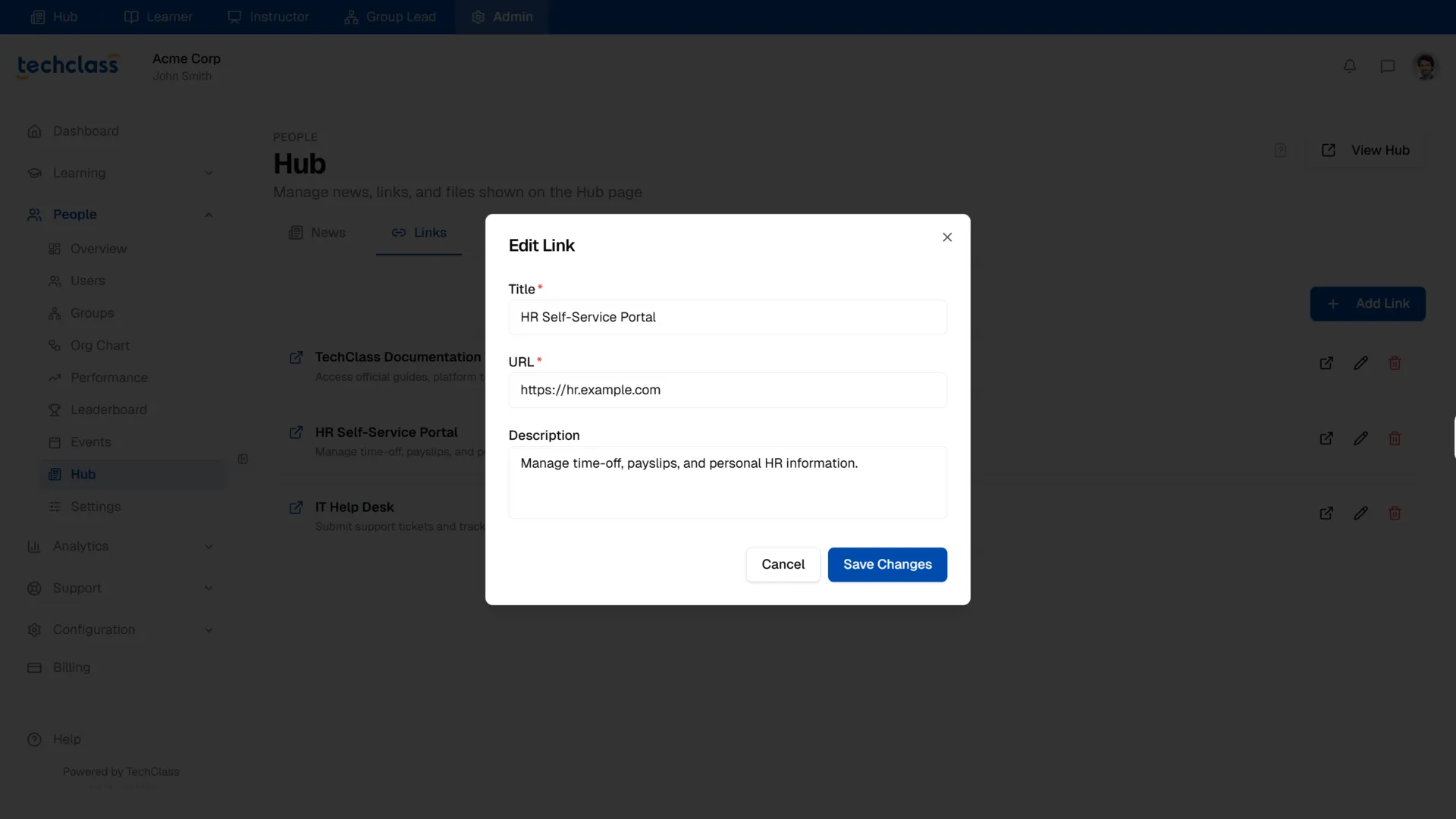Viewport: 1456px width, 819px height.
Task: Open View Hub button
Action: pos(1366,150)
